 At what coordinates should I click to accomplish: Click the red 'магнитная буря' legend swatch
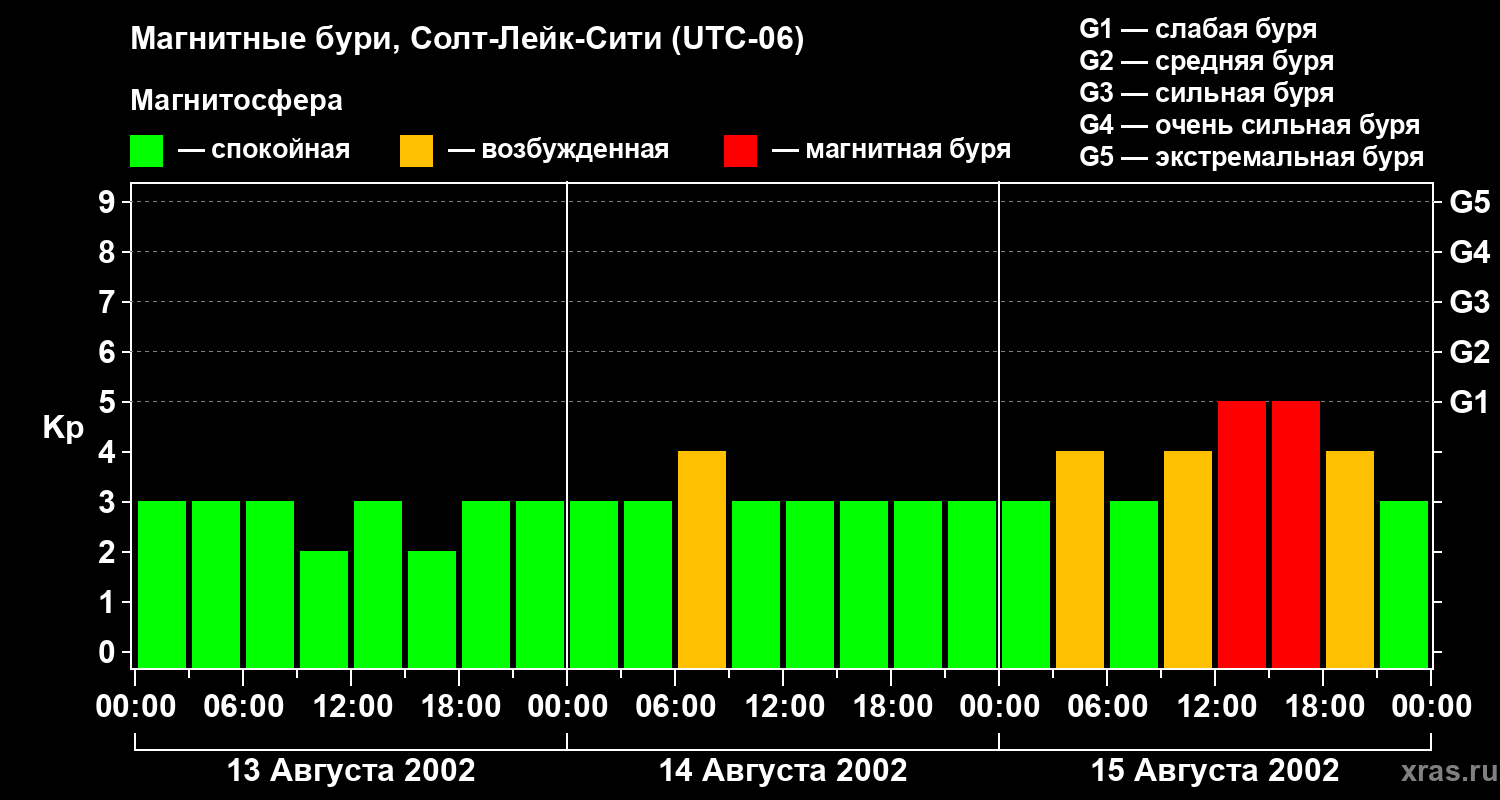[740, 151]
